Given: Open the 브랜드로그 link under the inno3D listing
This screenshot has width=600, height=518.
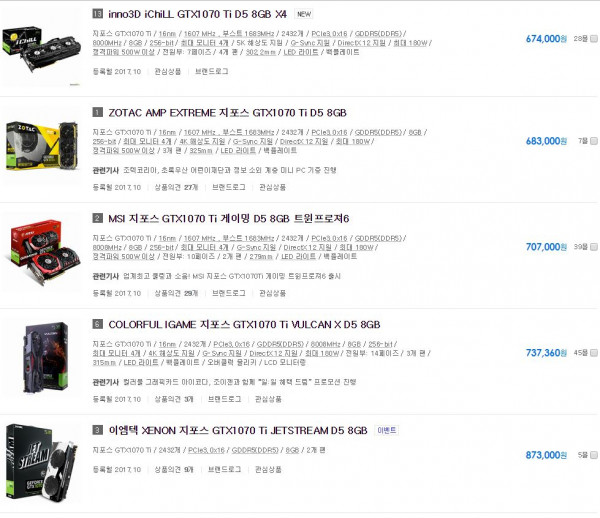Looking at the screenshot, I should click(x=212, y=71).
